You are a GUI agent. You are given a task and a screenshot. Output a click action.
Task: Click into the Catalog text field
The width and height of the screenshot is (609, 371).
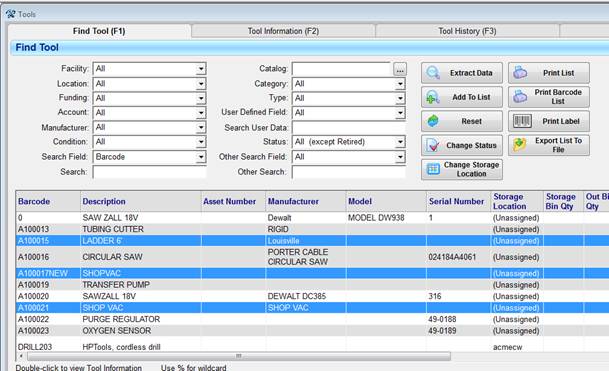(x=342, y=69)
